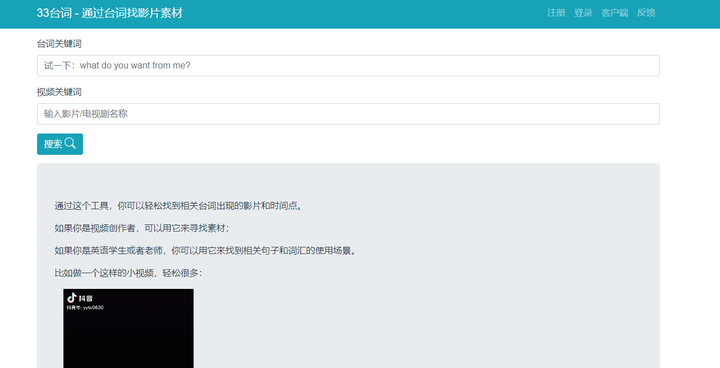Click the line 比如做一个这样的小视频
This screenshot has width=720, height=368.
pyautogui.click(x=128, y=273)
